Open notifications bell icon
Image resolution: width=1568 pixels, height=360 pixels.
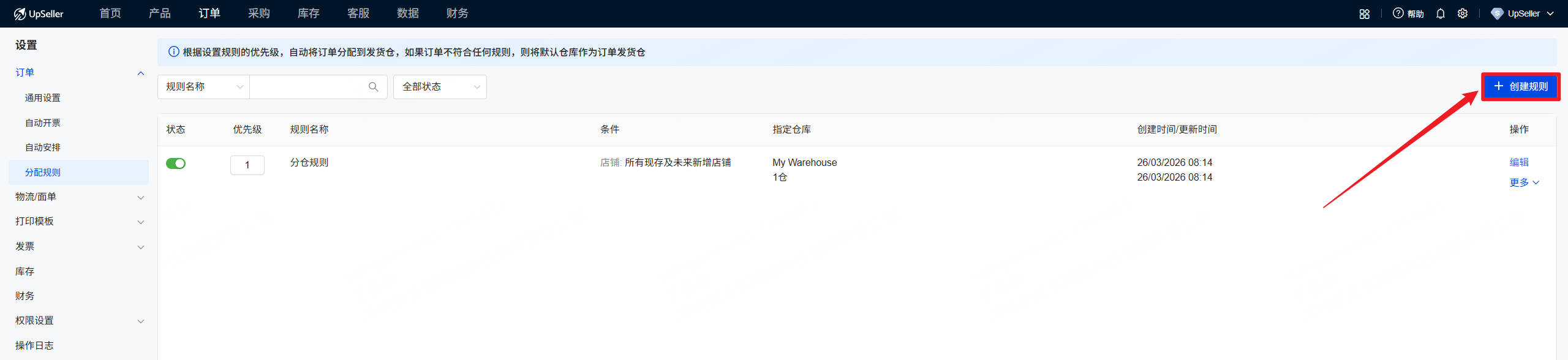pyautogui.click(x=1440, y=13)
